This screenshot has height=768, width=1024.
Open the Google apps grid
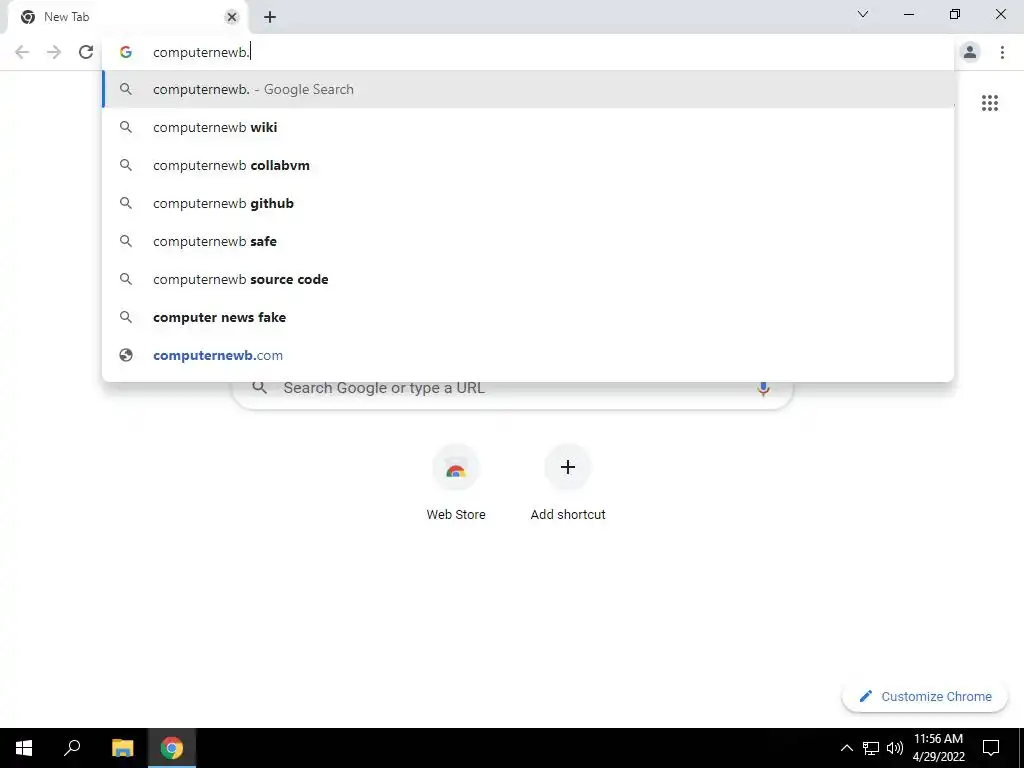(989, 103)
